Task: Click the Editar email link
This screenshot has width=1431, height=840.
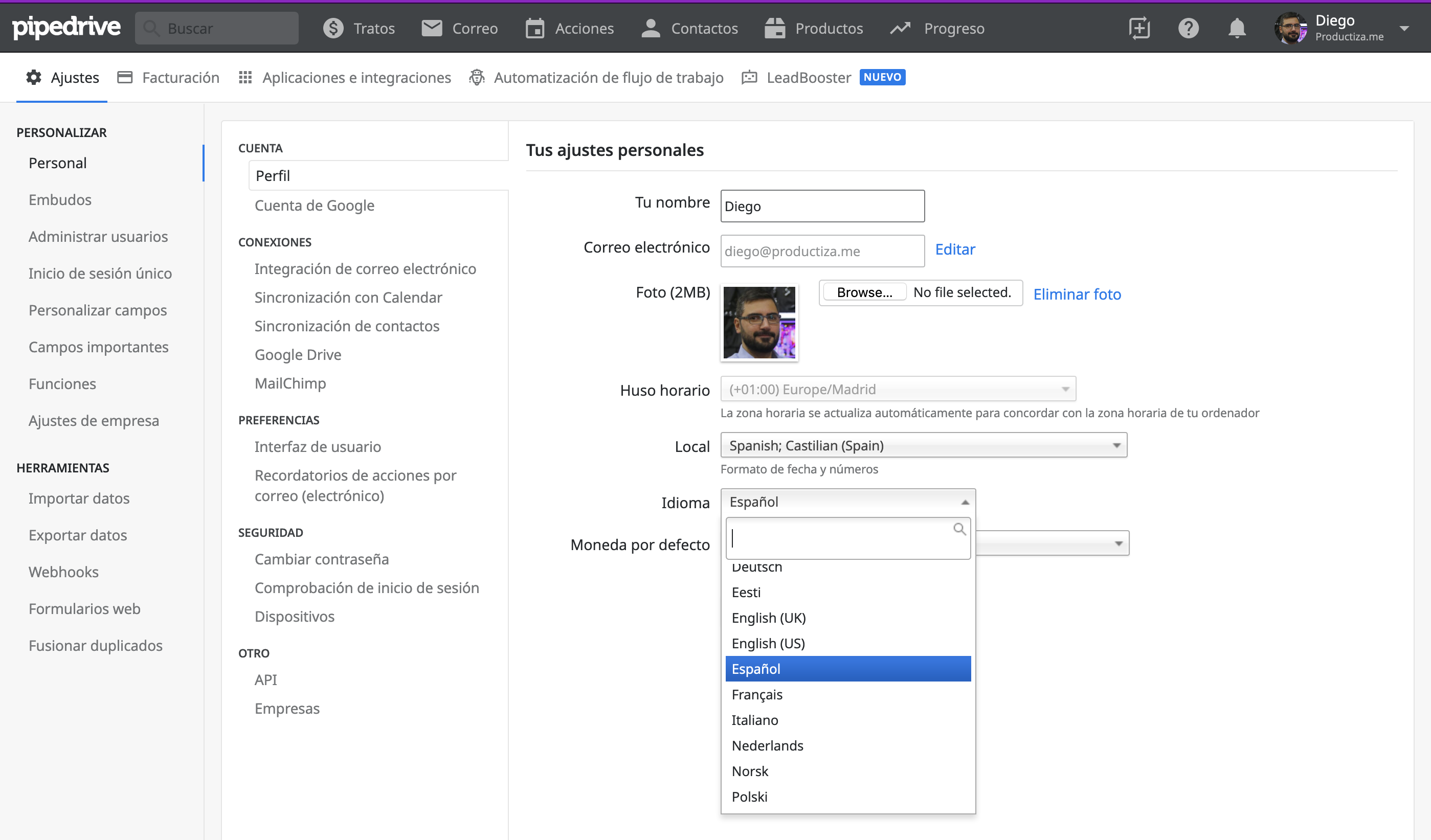Action: 955,249
